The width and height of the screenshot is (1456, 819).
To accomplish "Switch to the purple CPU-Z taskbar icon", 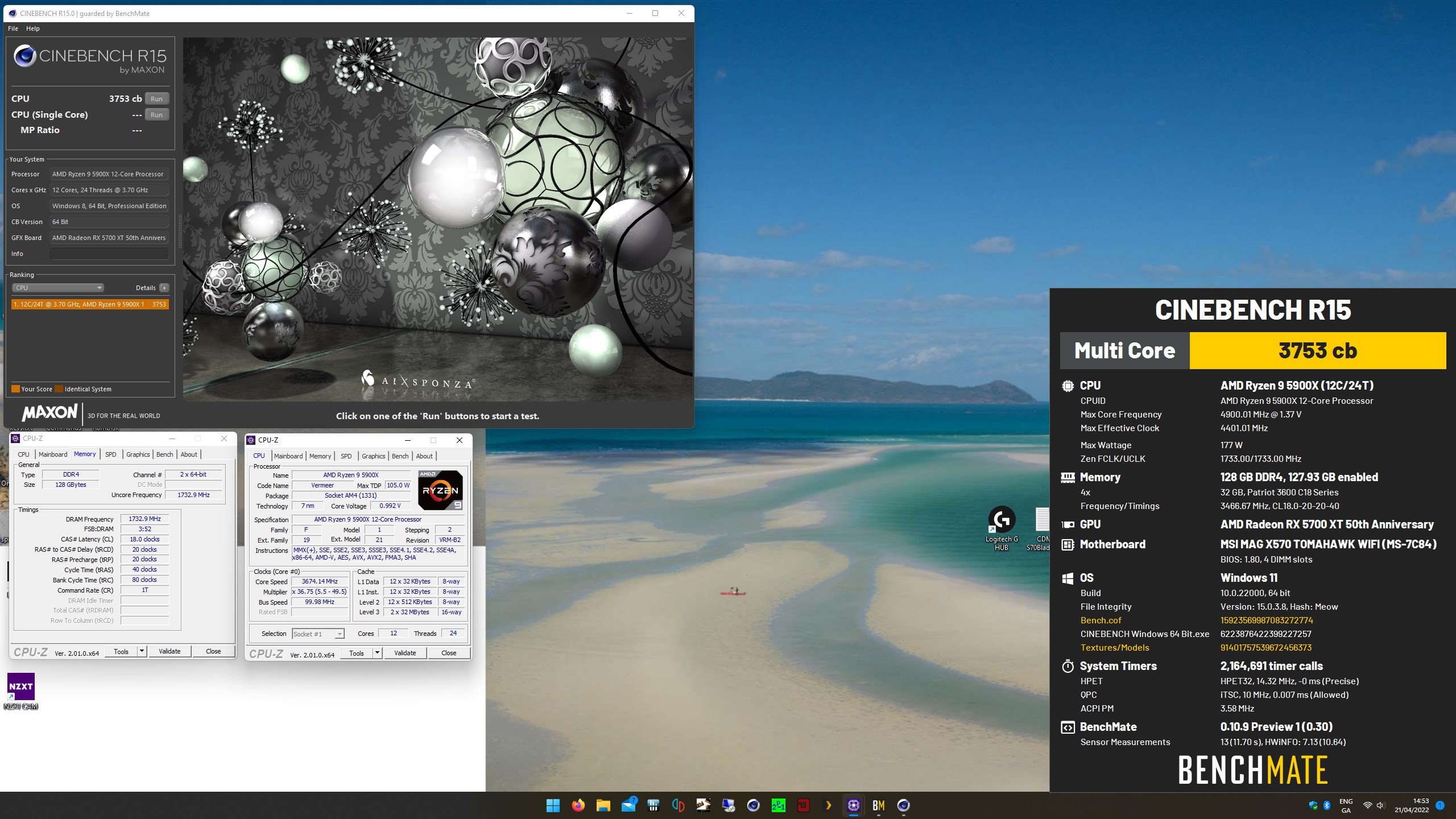I will pos(854,805).
